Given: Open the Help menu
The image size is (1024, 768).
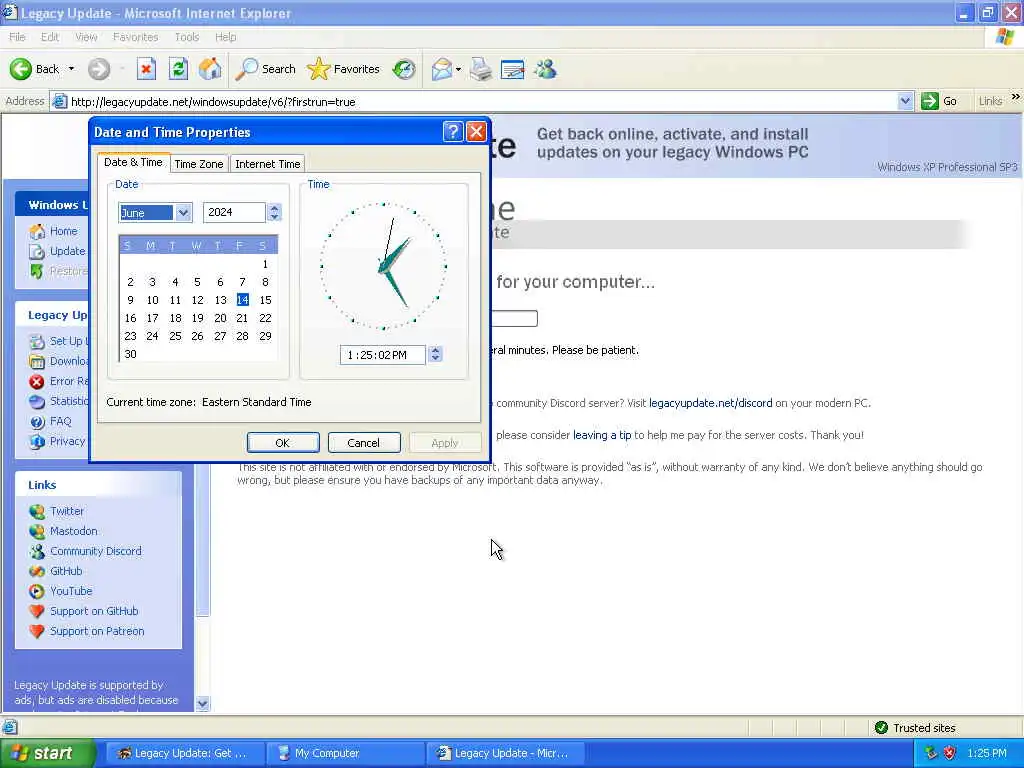Looking at the screenshot, I should pos(225,37).
